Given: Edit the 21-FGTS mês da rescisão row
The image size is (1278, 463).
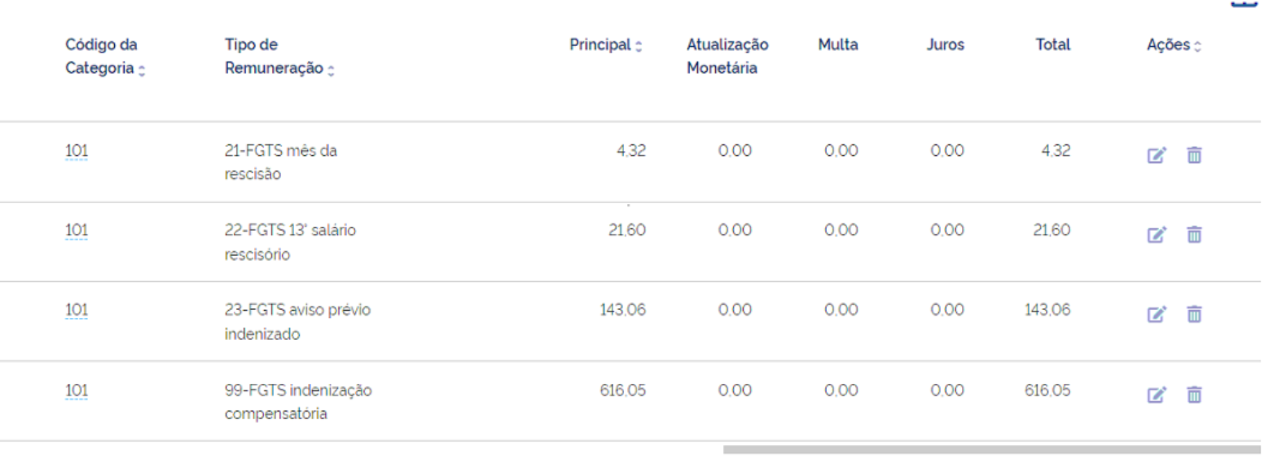Looking at the screenshot, I should [1156, 155].
